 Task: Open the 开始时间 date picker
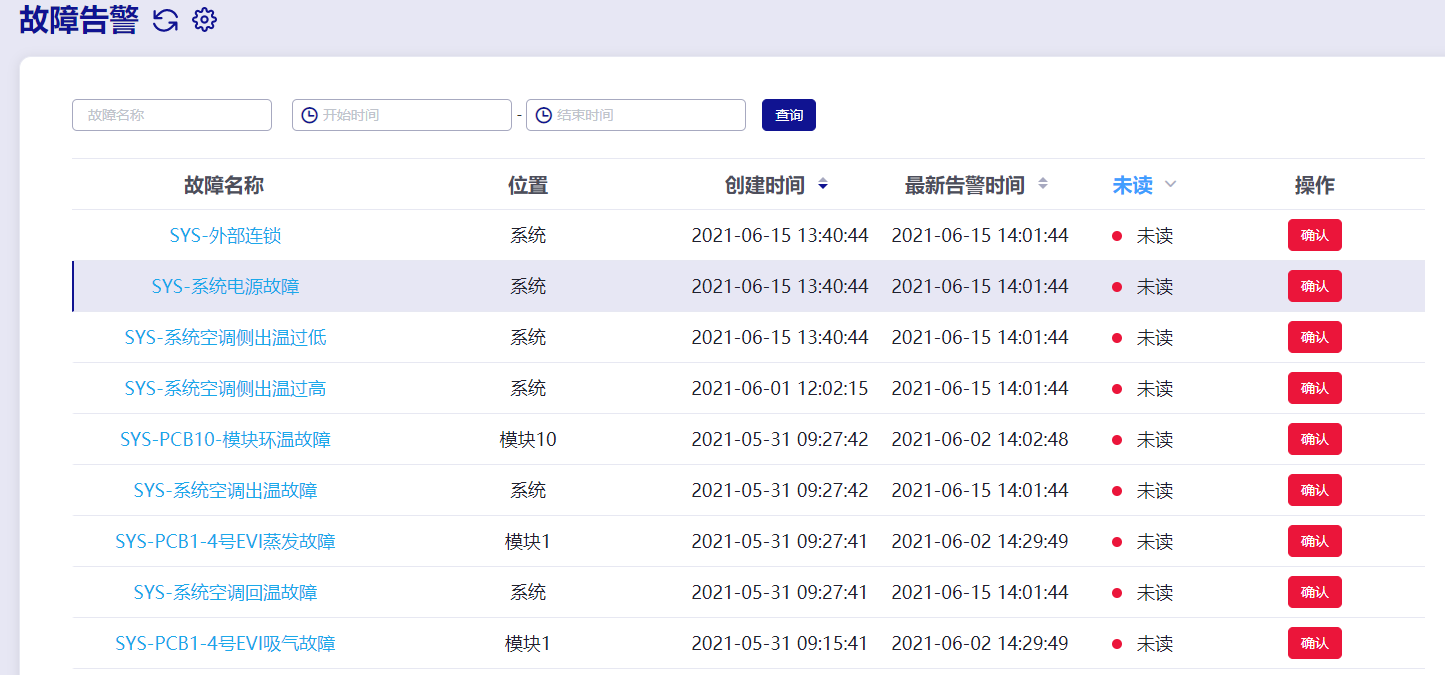coord(402,115)
